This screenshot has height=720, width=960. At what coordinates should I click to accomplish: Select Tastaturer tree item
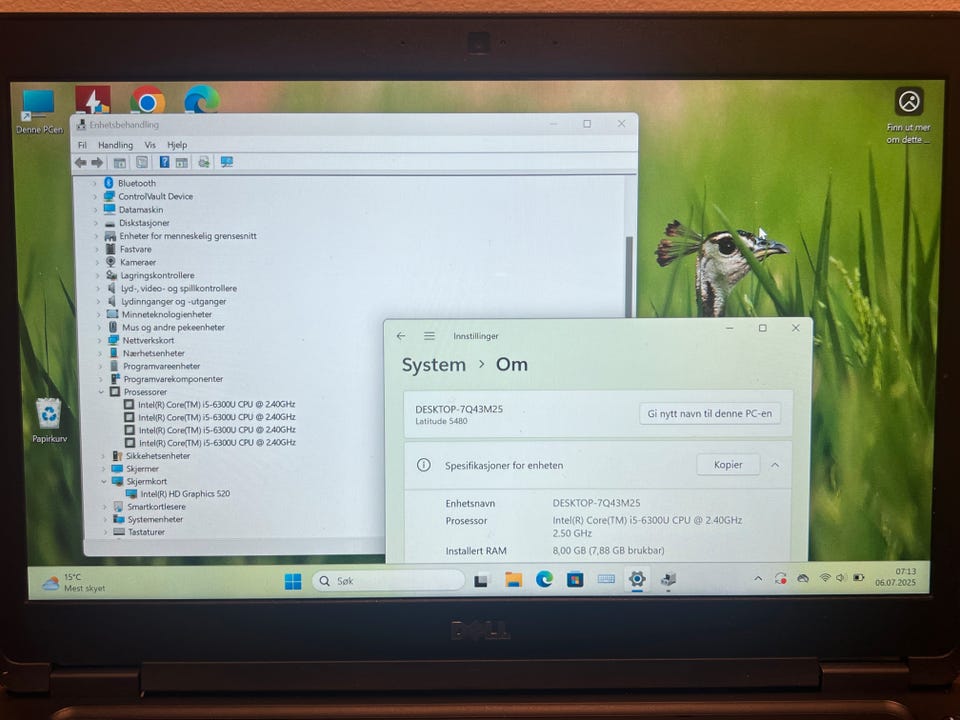[x=146, y=532]
